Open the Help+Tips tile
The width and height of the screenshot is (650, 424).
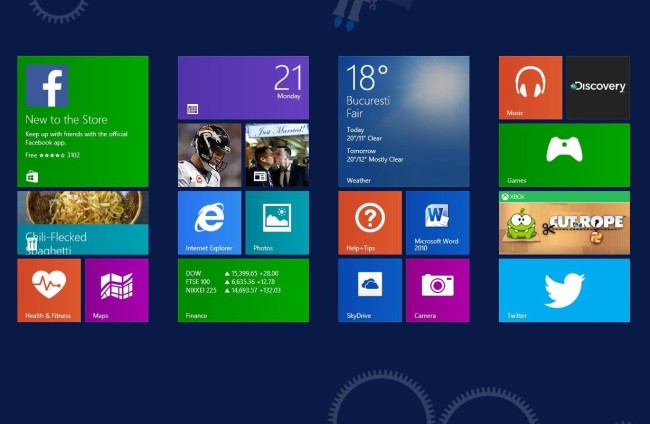pos(370,223)
